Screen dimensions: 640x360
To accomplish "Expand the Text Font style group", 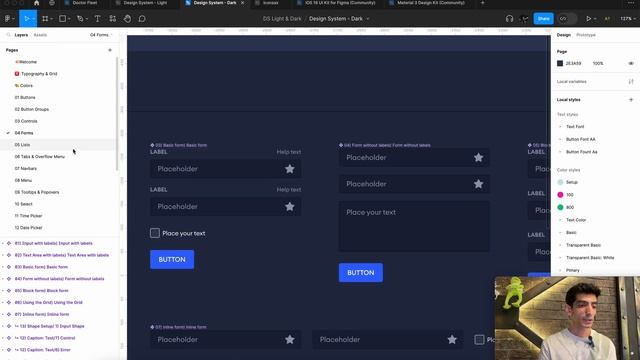I will [560, 127].
